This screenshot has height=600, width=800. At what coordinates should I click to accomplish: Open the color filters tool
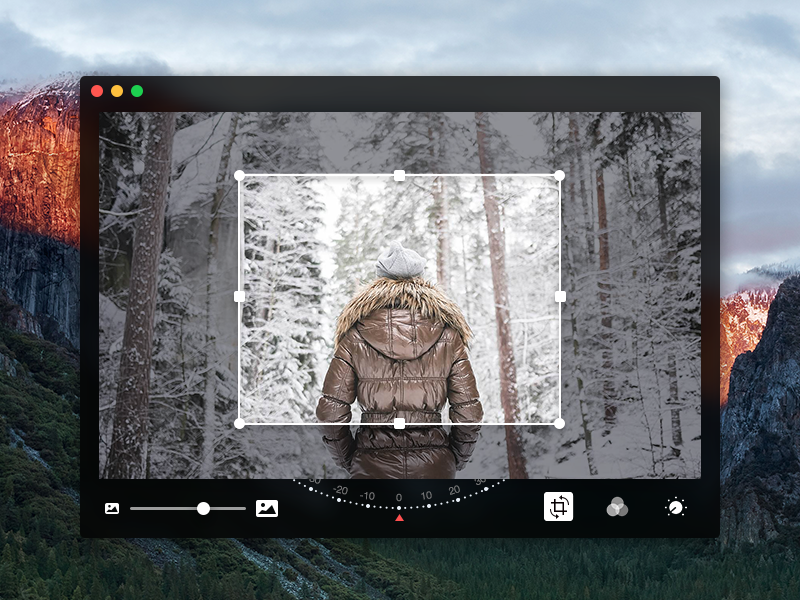tap(617, 508)
